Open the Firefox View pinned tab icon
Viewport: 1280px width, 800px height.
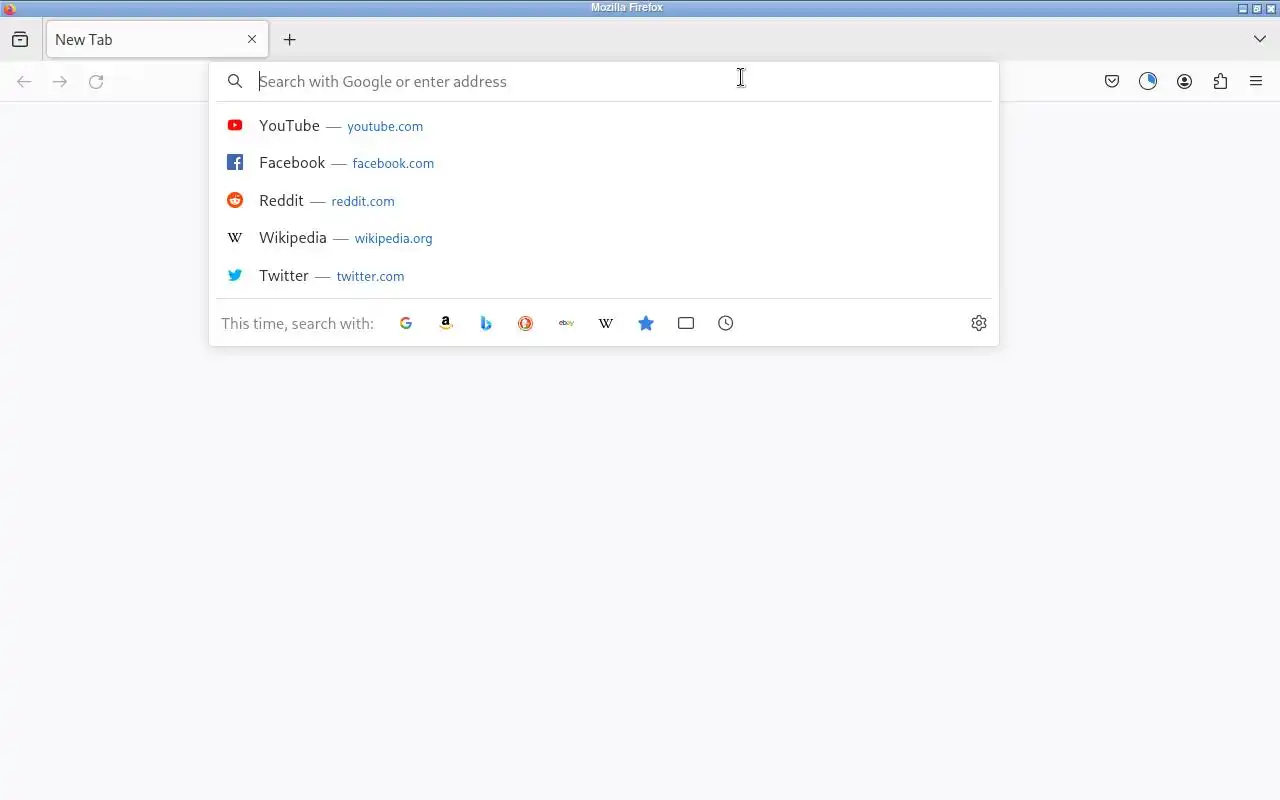20,40
